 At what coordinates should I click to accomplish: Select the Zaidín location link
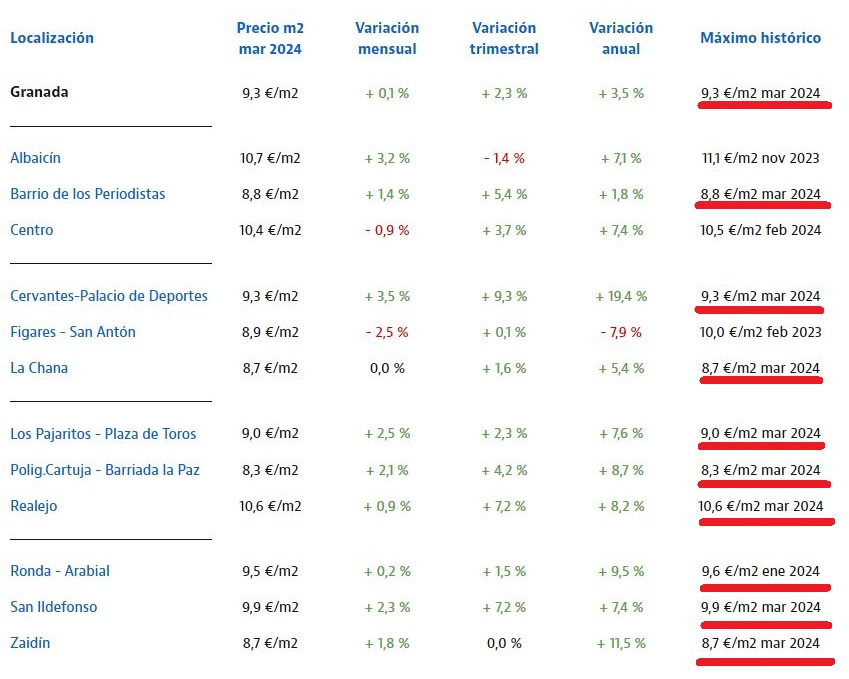[30, 643]
